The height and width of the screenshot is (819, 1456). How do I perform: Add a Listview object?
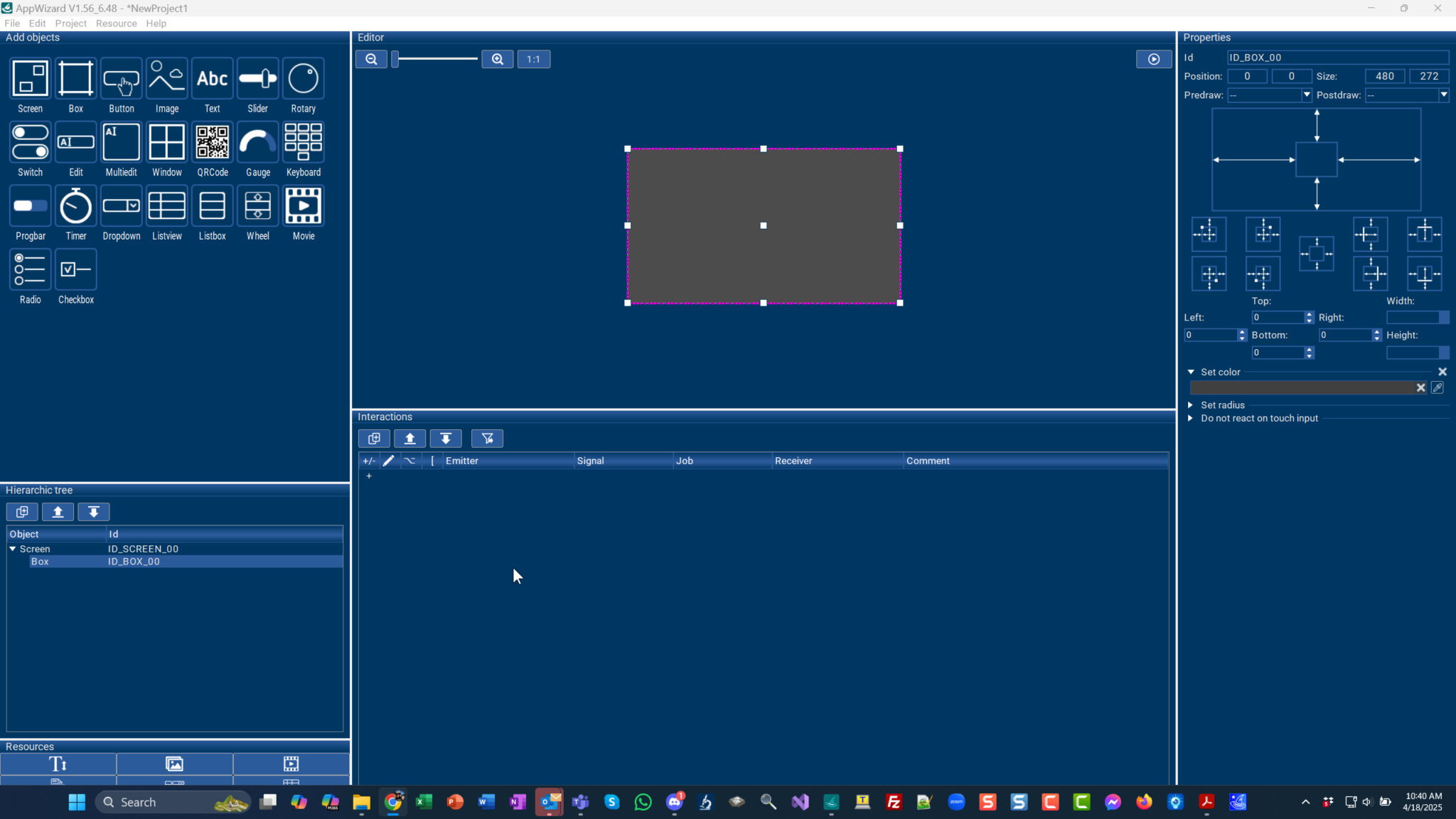[x=166, y=206]
